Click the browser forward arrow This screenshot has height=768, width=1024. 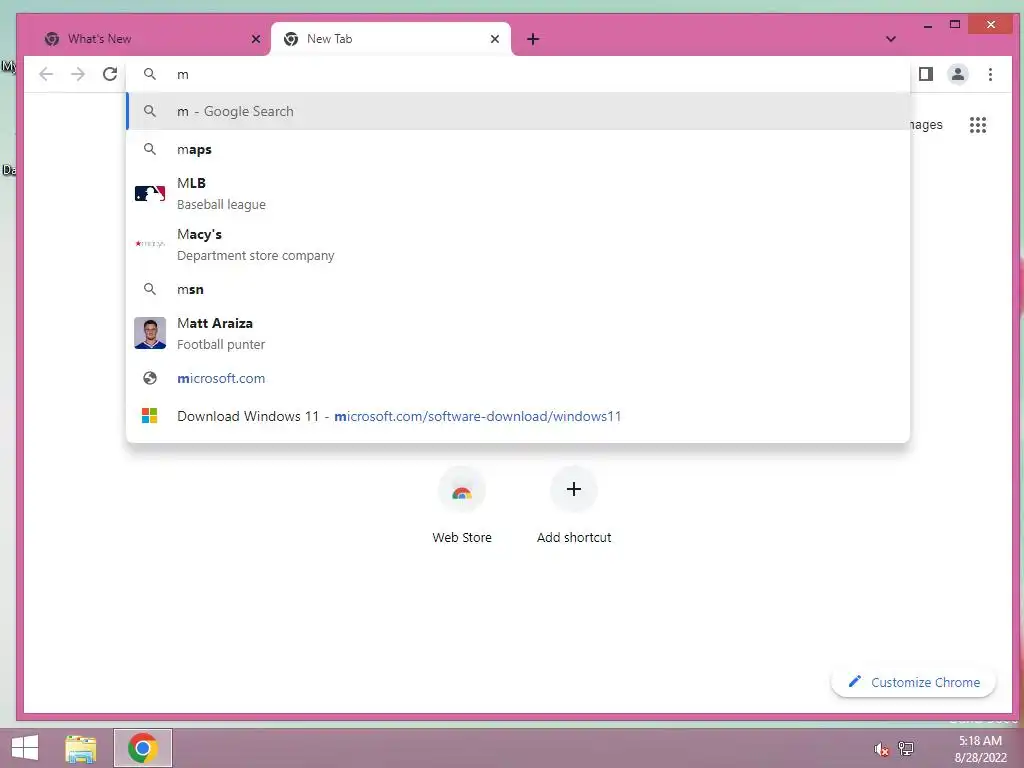pos(78,74)
